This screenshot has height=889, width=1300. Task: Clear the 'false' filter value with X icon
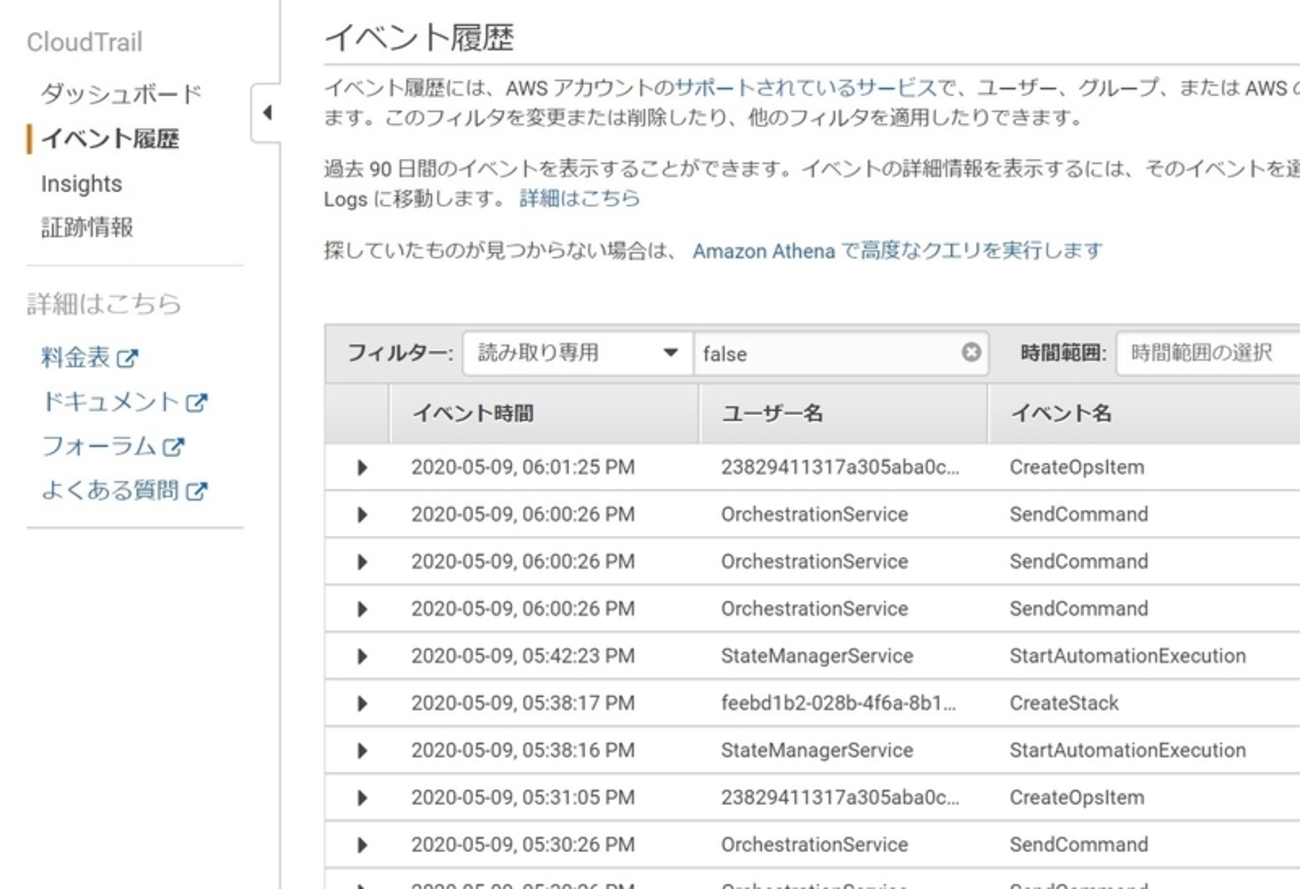971,352
